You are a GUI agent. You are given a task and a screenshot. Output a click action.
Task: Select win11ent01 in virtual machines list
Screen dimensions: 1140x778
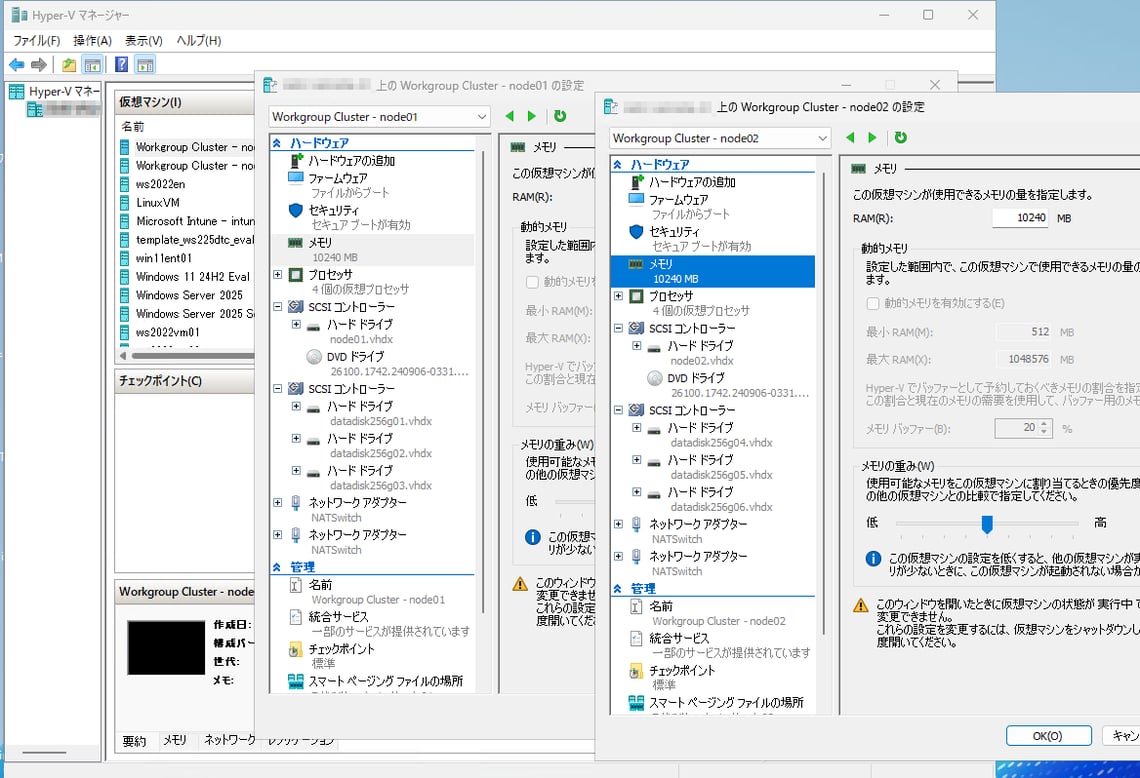[164, 258]
